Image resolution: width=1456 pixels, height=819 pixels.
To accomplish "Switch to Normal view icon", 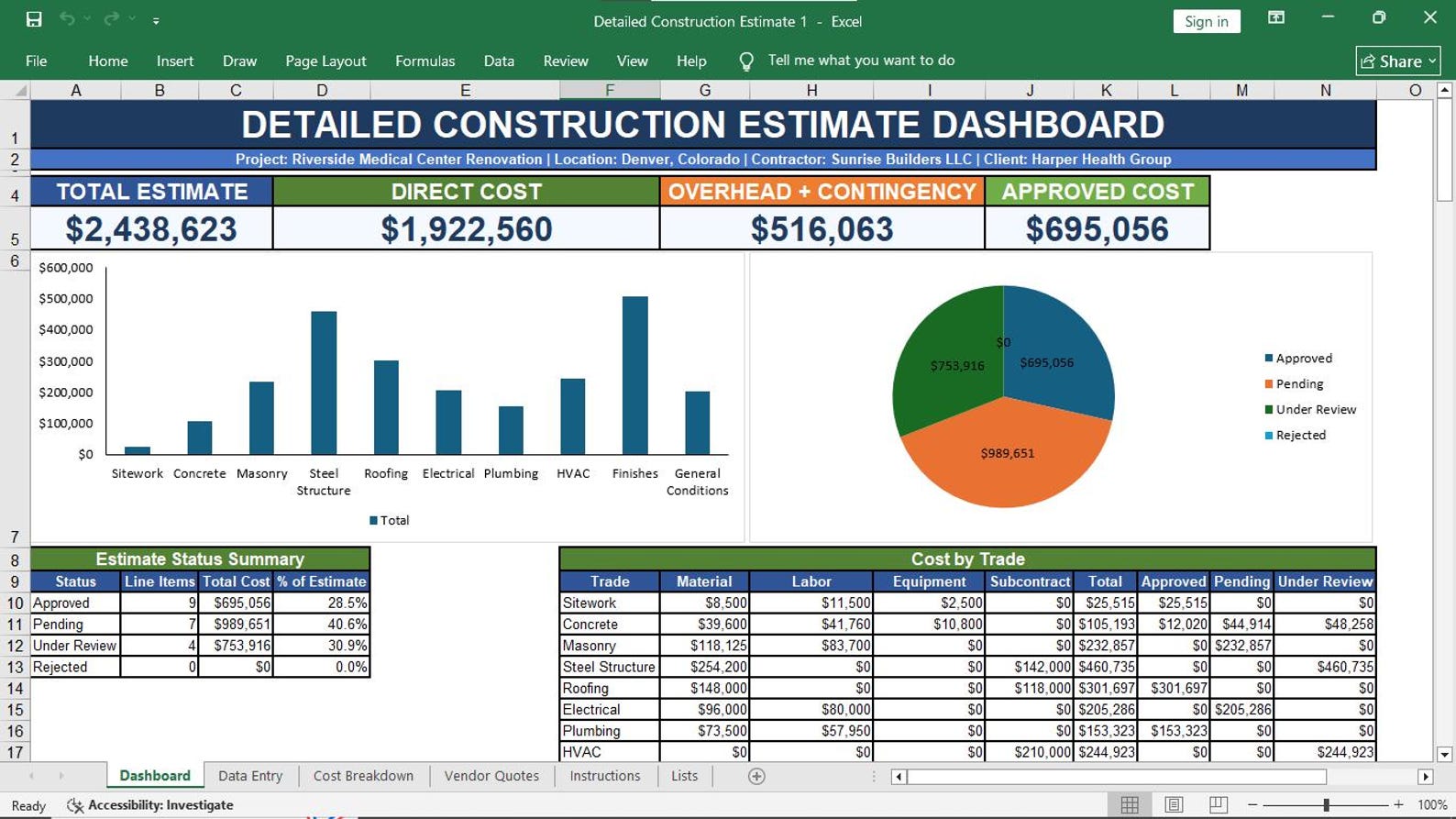I will click(1130, 805).
